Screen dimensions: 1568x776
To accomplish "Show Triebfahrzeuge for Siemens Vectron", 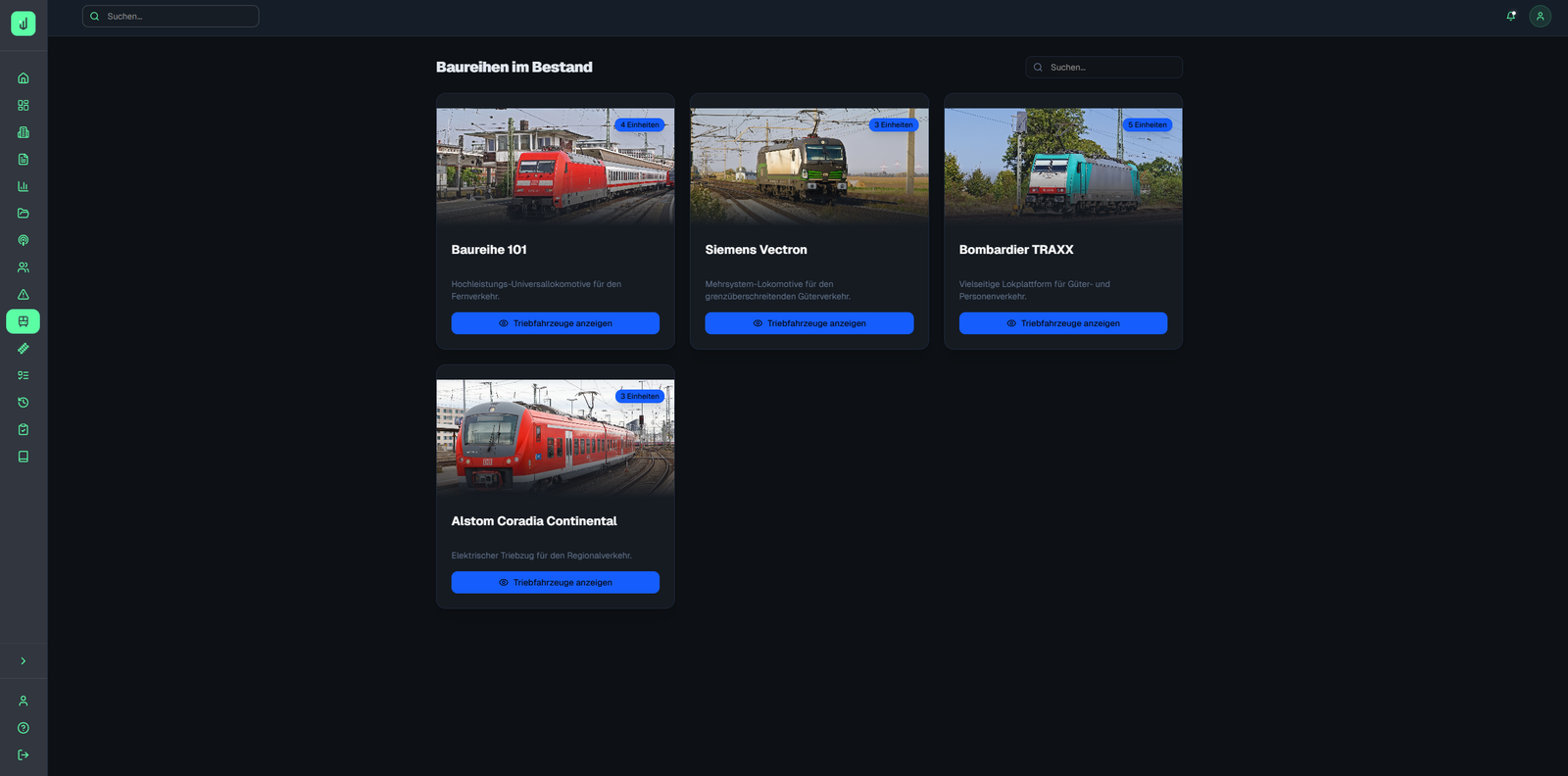I will [x=808, y=323].
